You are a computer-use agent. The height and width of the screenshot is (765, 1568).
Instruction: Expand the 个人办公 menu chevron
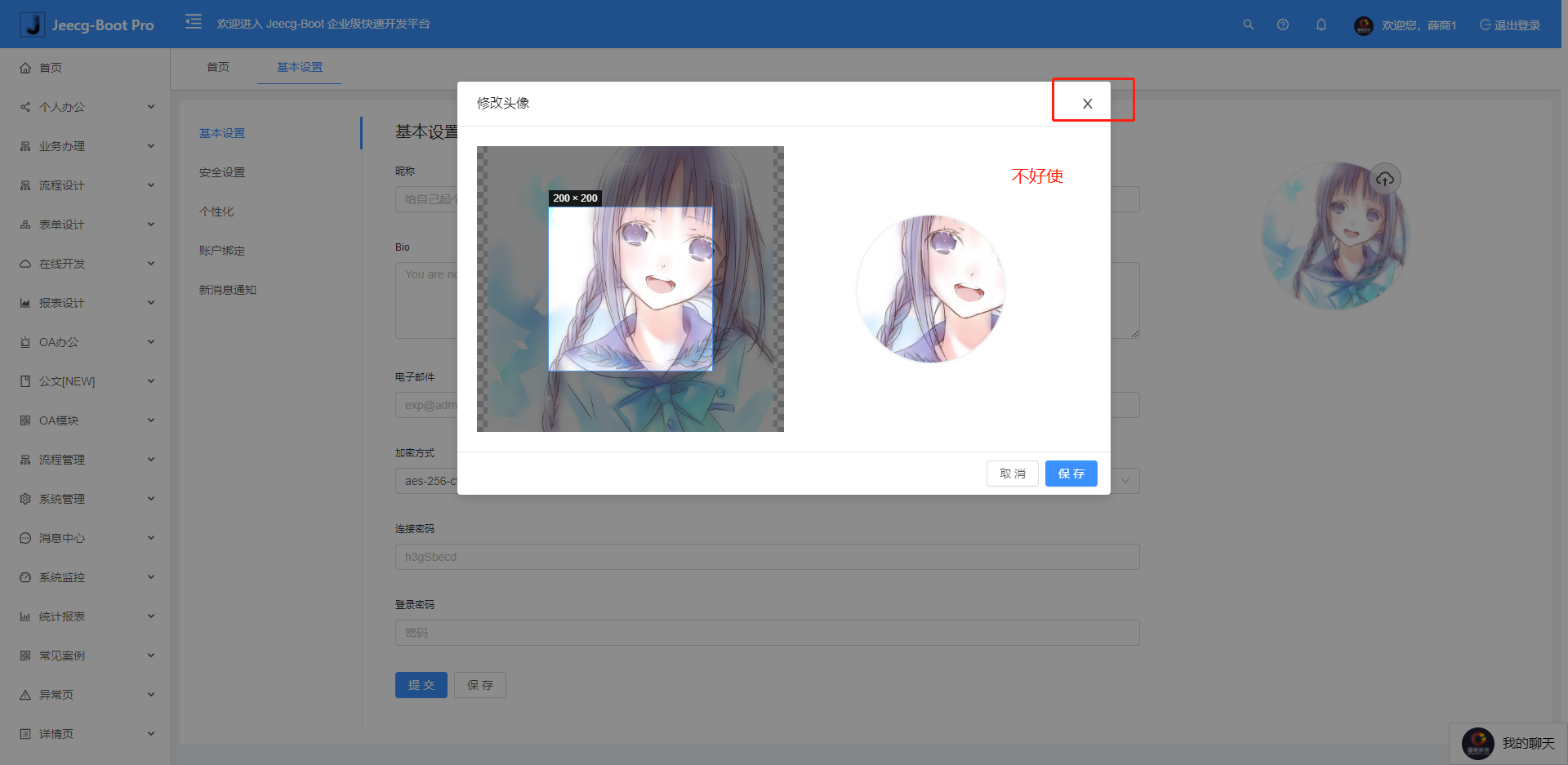pos(151,107)
